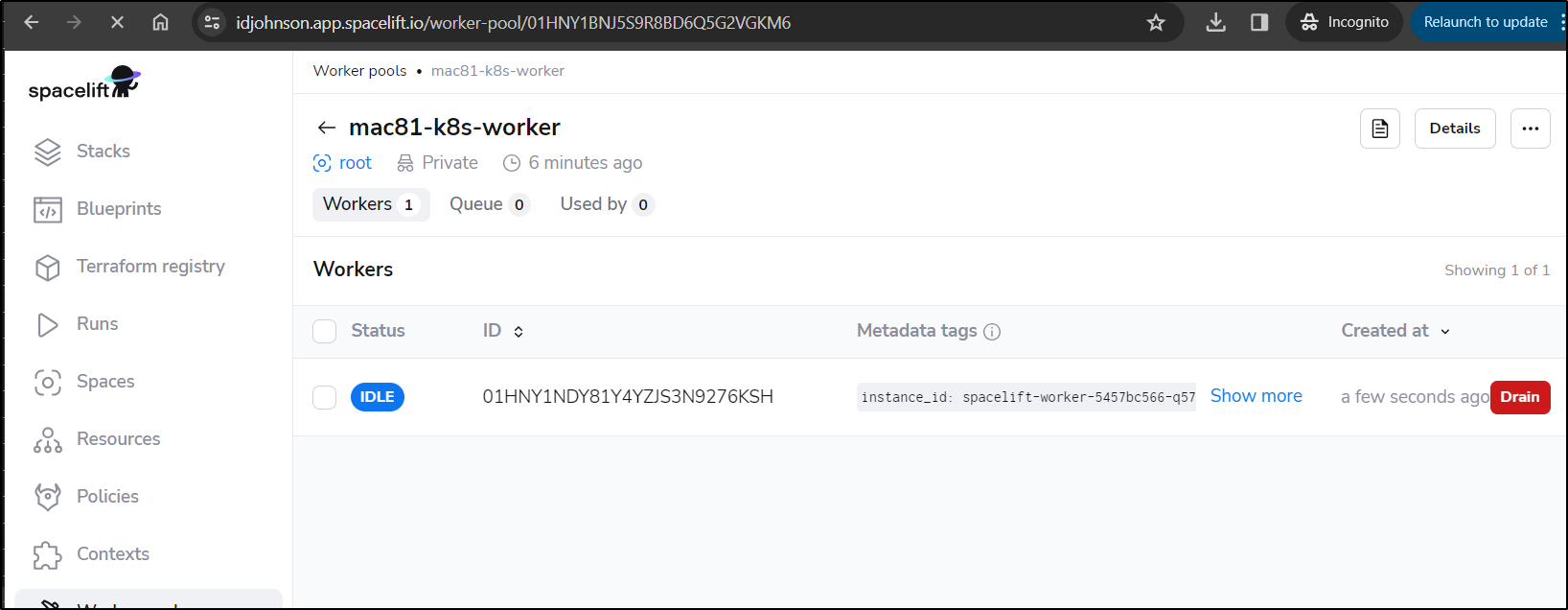This screenshot has width=1568, height=610.
Task: Switch to the Used by tab
Action: [606, 204]
